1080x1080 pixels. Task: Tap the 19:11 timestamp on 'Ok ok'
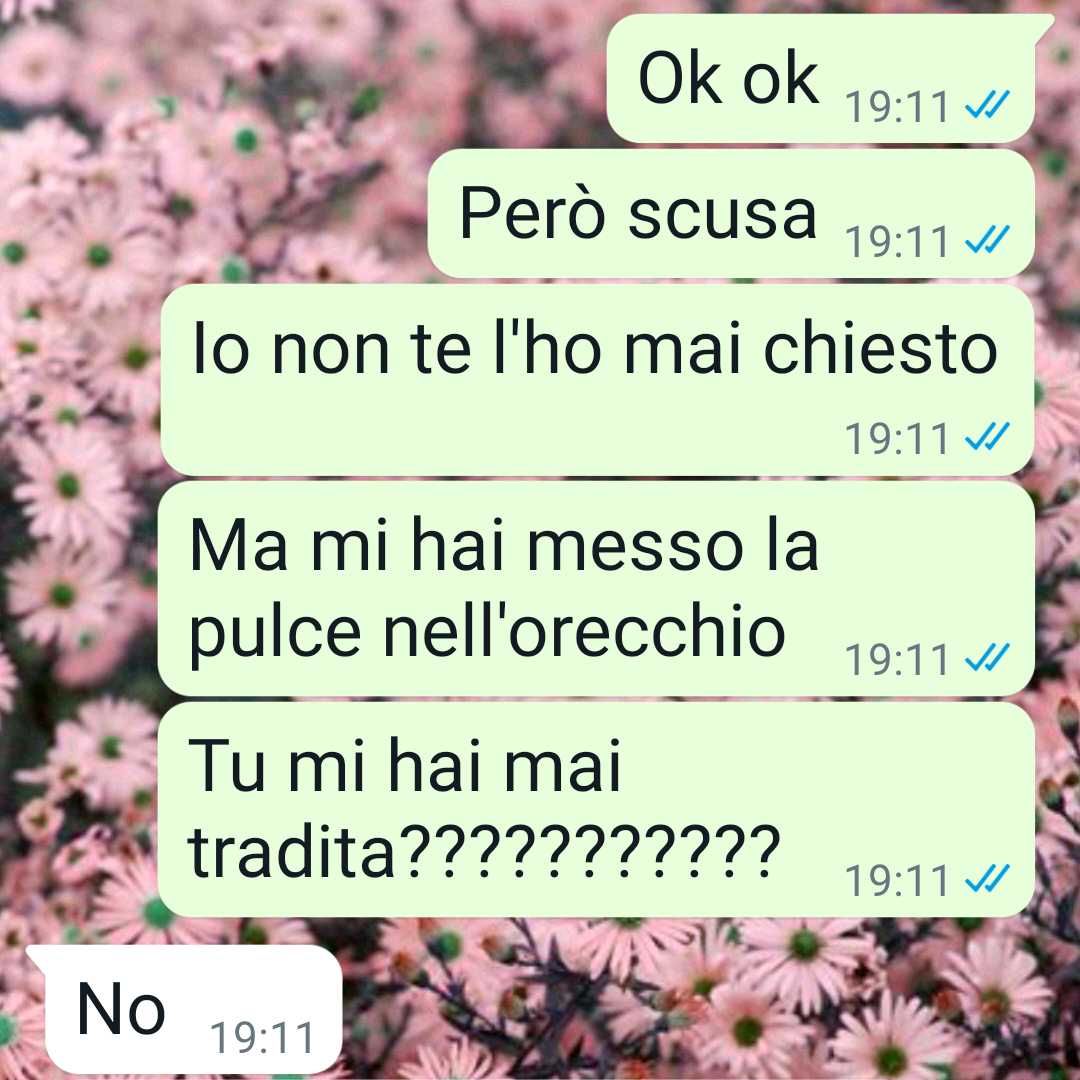coord(897,107)
